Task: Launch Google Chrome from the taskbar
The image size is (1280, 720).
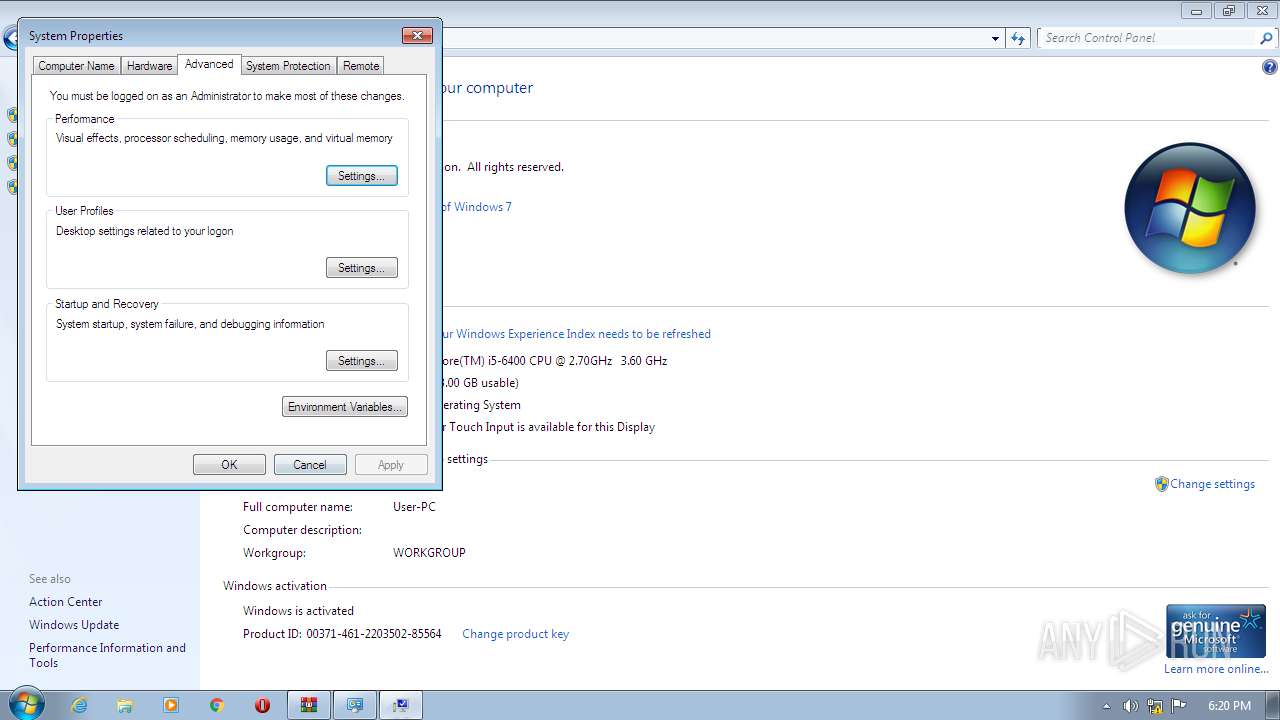Action: pyautogui.click(x=217, y=705)
